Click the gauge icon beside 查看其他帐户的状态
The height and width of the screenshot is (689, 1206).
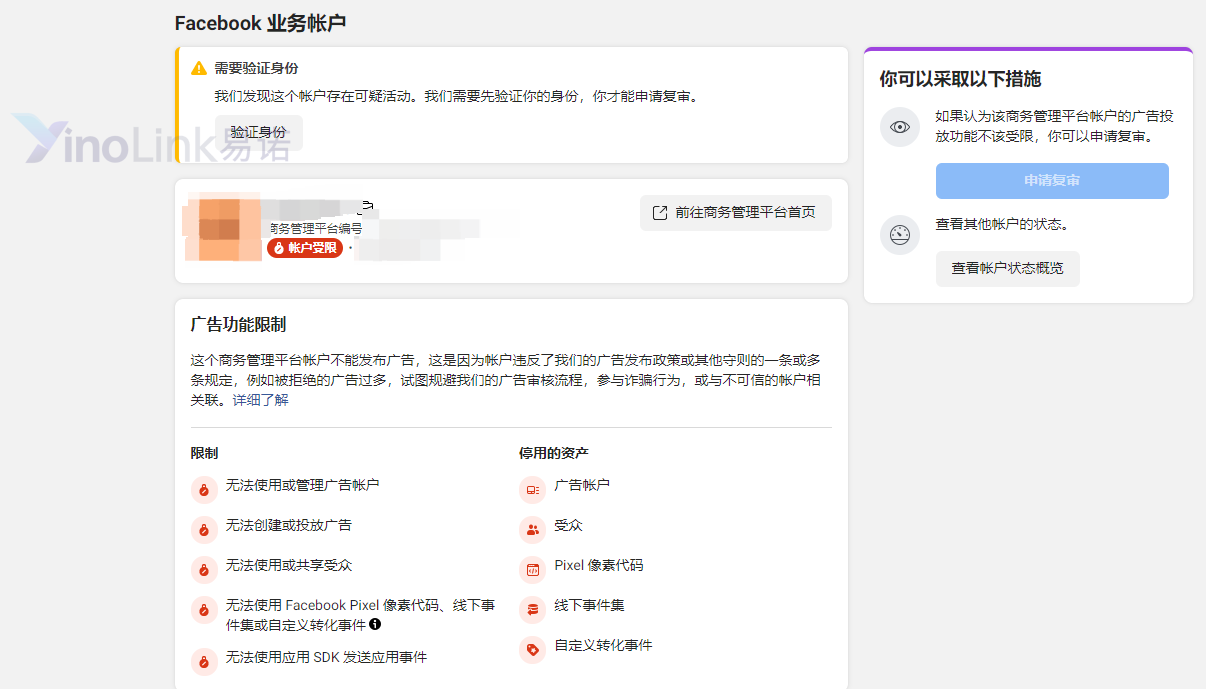[x=899, y=235]
